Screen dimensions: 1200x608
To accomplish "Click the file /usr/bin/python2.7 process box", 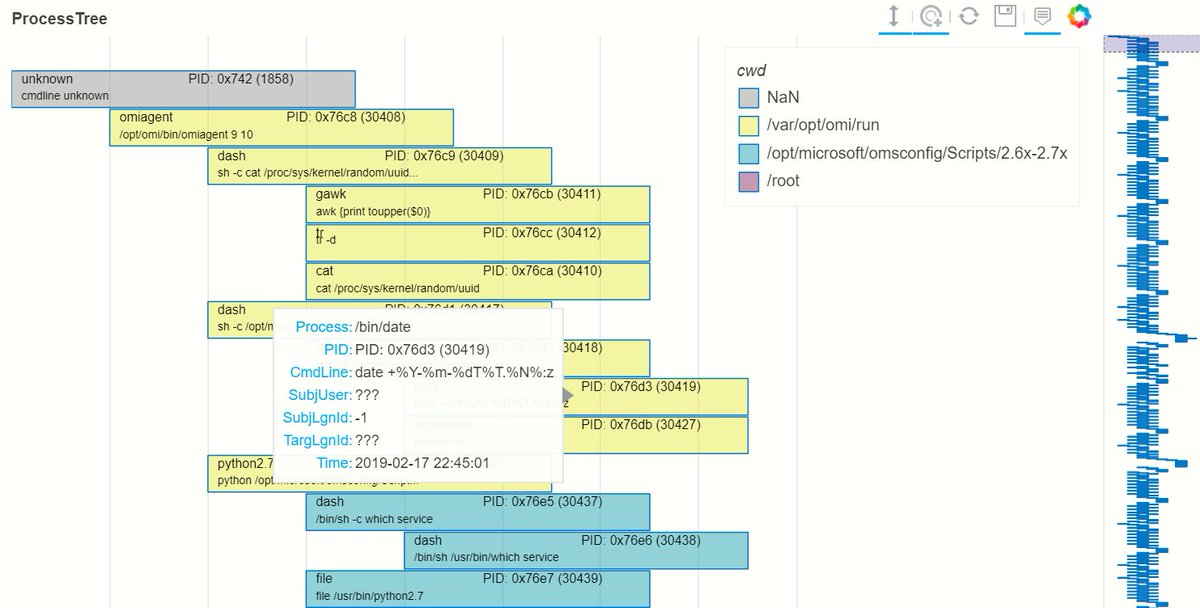I will pyautogui.click(x=478, y=588).
